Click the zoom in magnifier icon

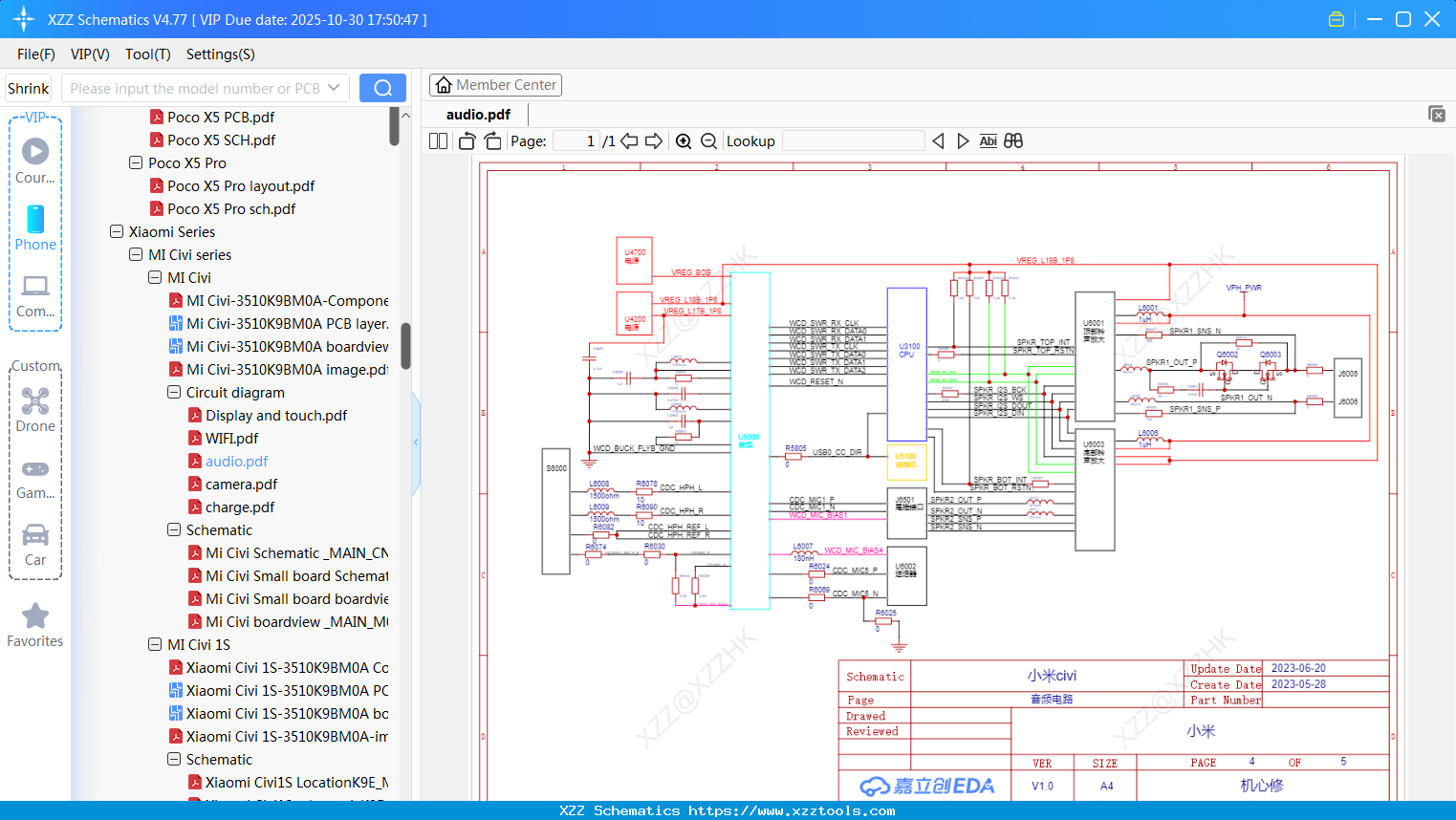[684, 141]
